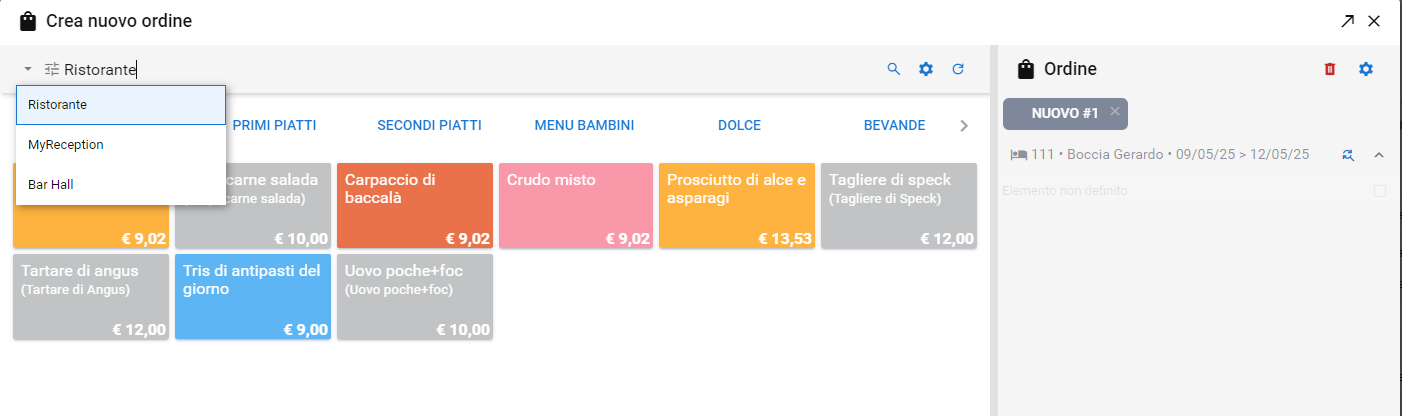
Task: Add Carpaccio di baccalà to order
Action: pos(414,205)
